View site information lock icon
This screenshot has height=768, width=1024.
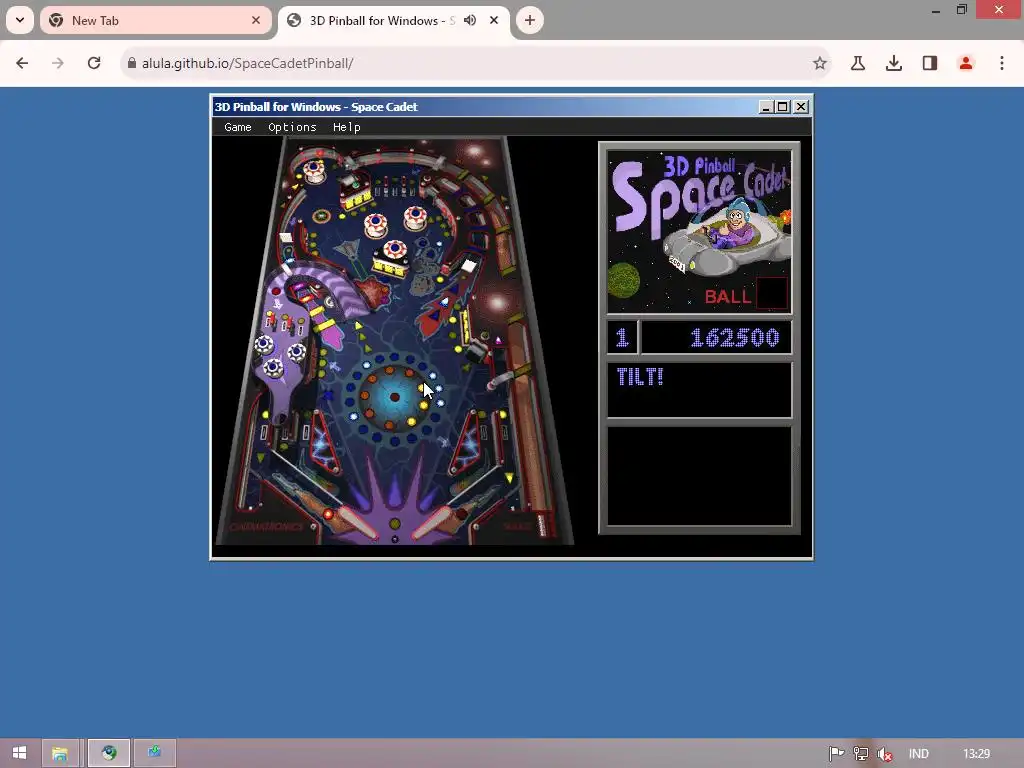coord(132,63)
